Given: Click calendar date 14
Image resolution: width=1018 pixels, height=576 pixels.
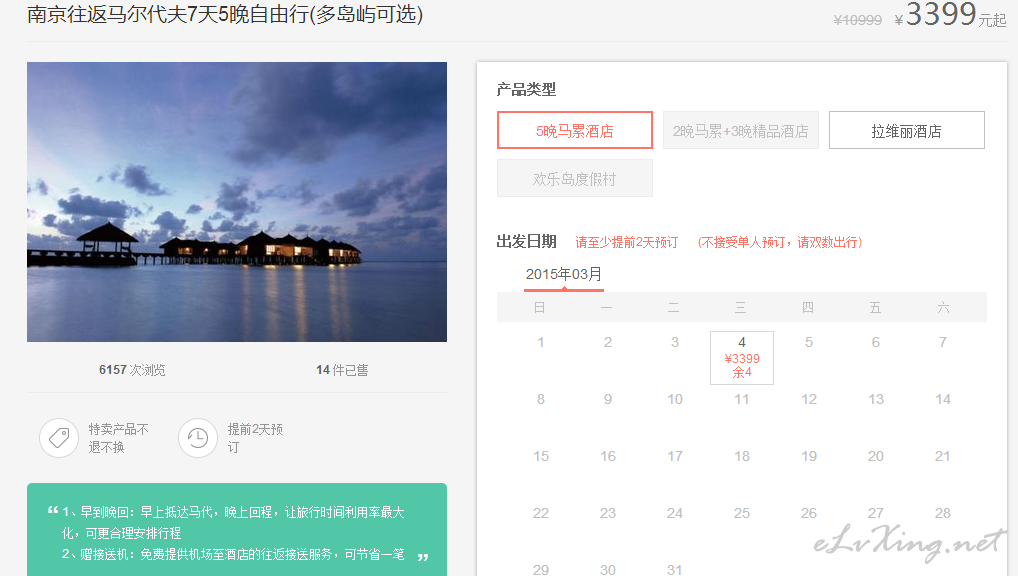Looking at the screenshot, I should coord(943,399).
